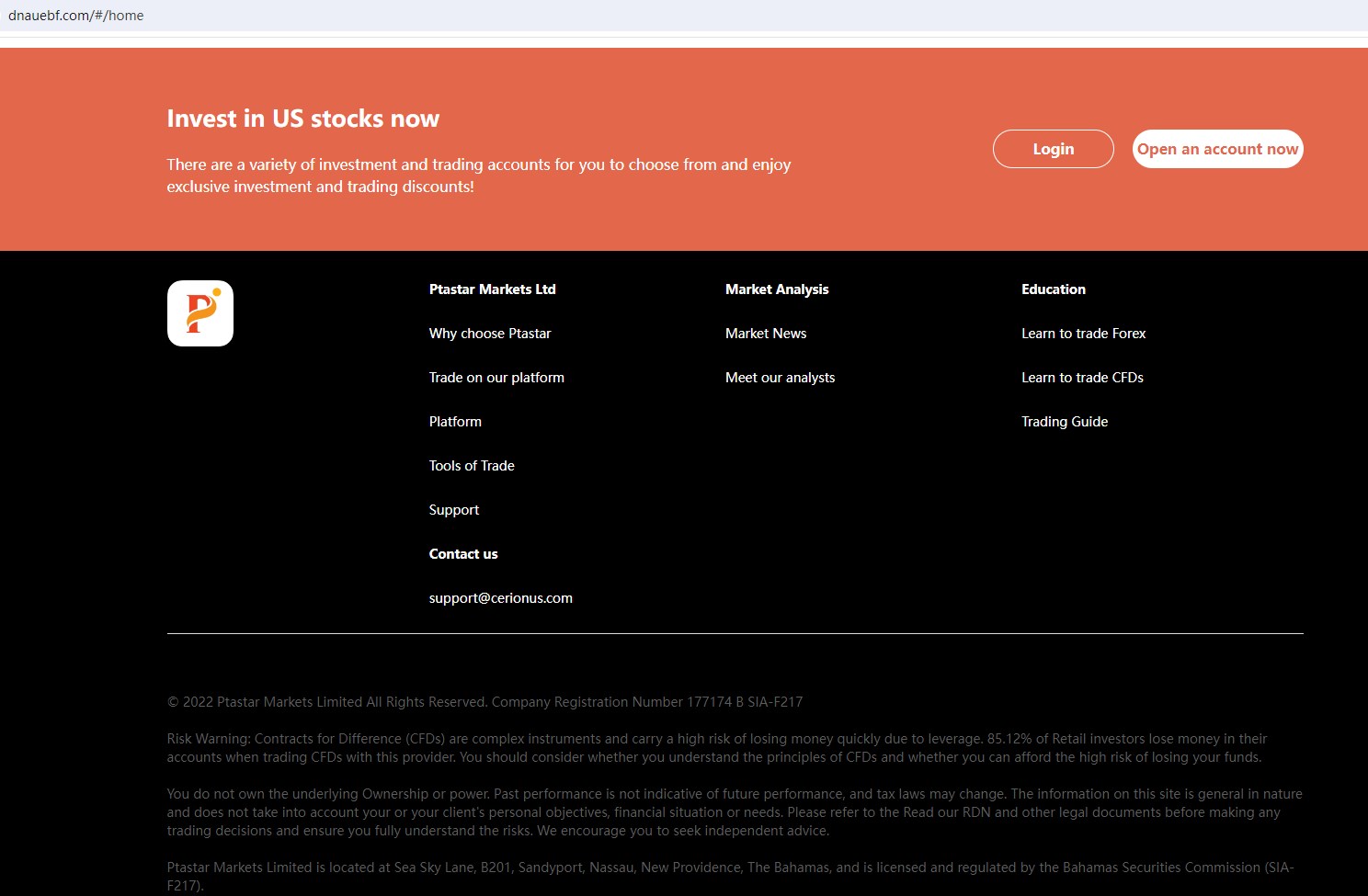This screenshot has width=1368, height=896.
Task: Open the Platform footer link
Action: 455,422
